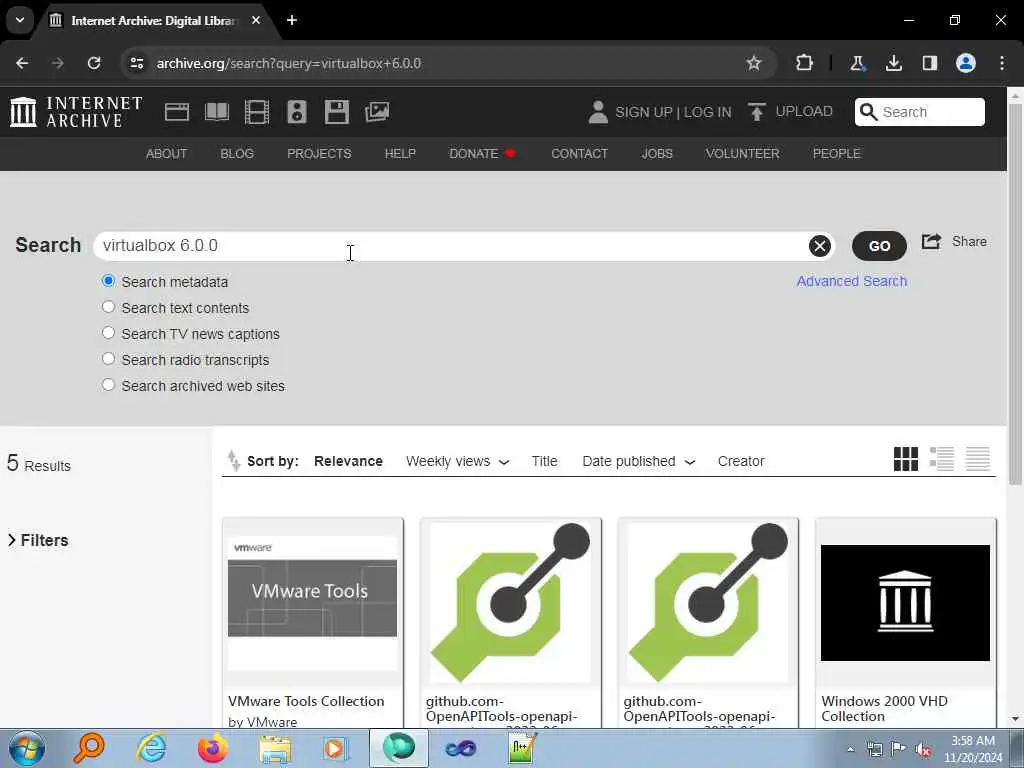Open Chrome profile avatar
This screenshot has width=1024, height=768.
966,63
